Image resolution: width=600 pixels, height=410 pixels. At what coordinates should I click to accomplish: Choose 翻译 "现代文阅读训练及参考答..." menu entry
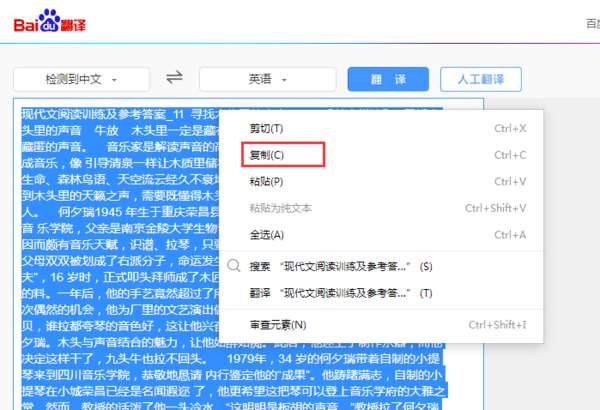coord(382,293)
